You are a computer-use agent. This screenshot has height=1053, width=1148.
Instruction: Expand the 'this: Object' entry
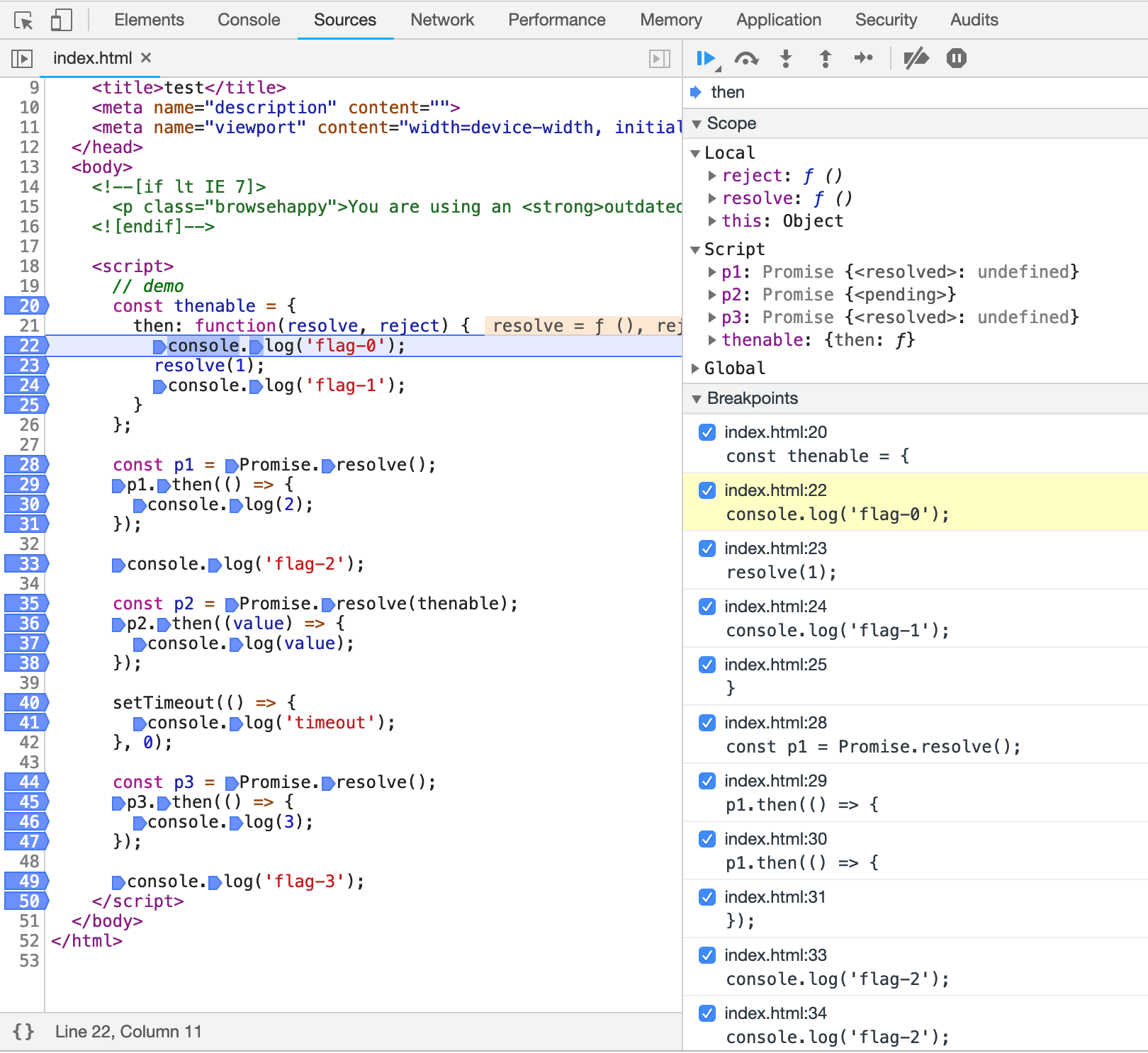pyautogui.click(x=712, y=221)
